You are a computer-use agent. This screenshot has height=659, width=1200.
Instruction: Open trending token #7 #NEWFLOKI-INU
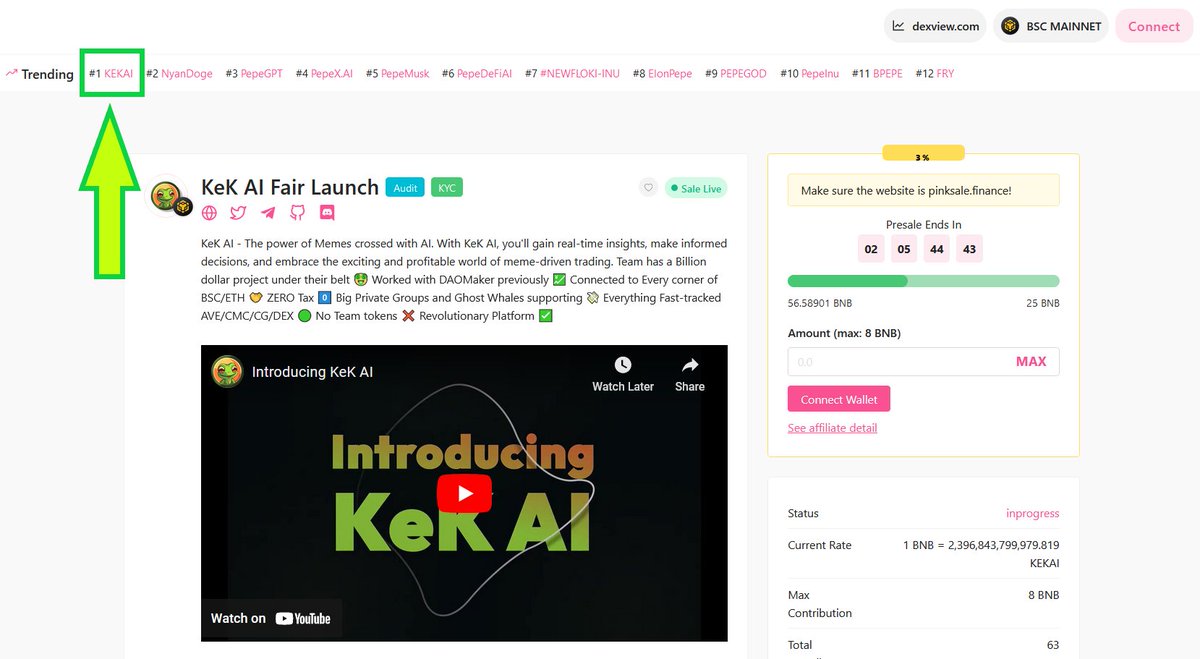pos(572,73)
